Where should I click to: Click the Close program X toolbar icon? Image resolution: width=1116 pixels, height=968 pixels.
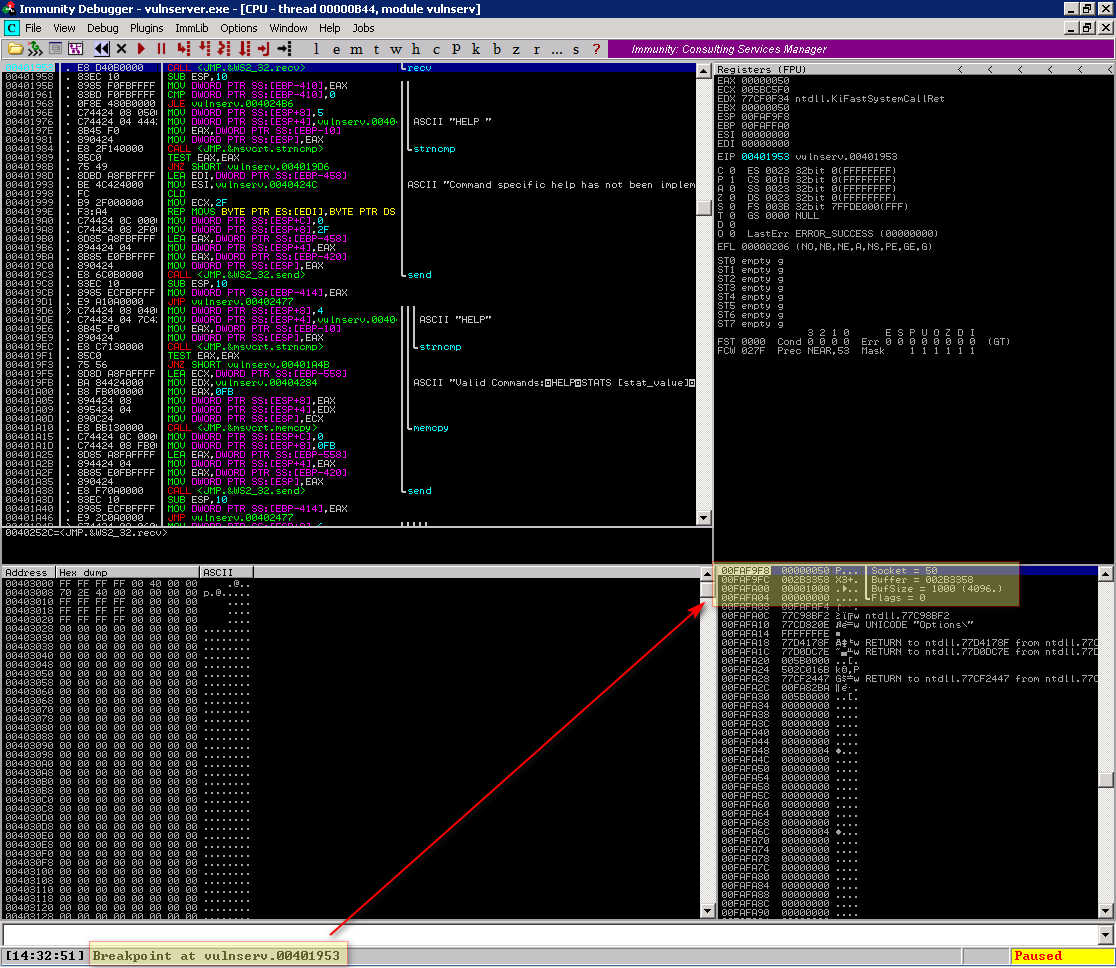tap(122, 48)
